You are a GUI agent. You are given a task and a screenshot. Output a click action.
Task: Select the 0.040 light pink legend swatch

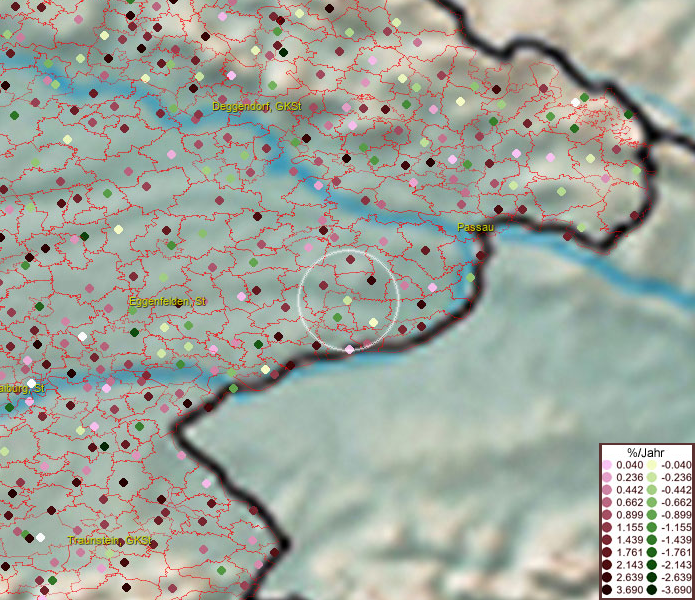pyautogui.click(x=608, y=466)
